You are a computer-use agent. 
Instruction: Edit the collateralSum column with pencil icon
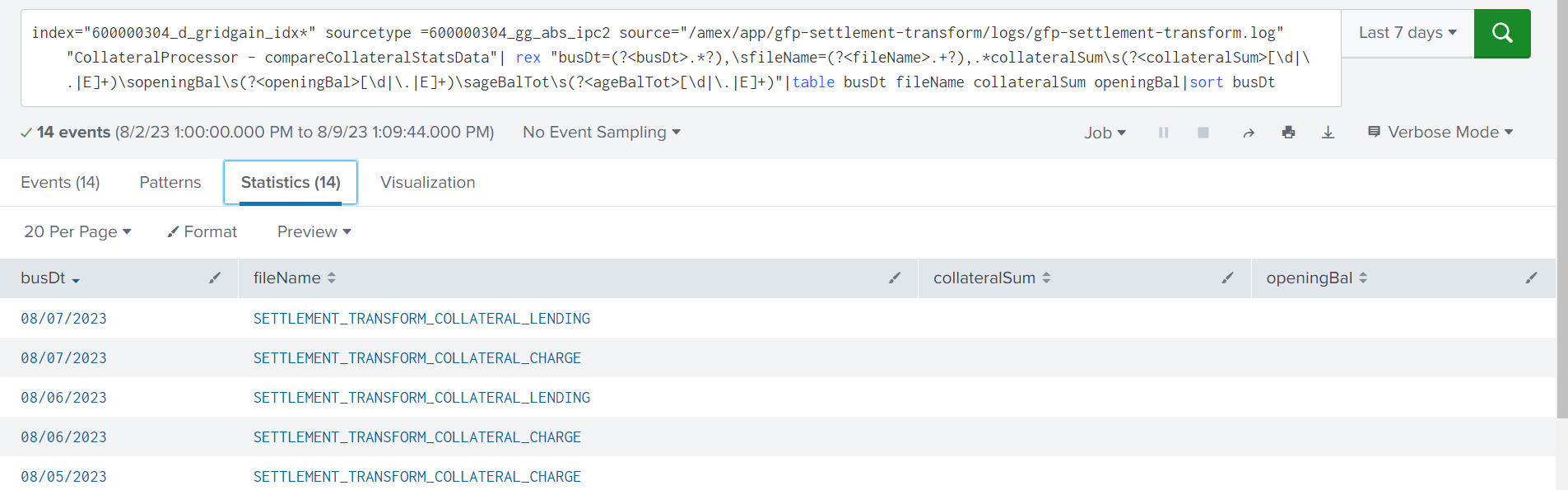[1227, 278]
